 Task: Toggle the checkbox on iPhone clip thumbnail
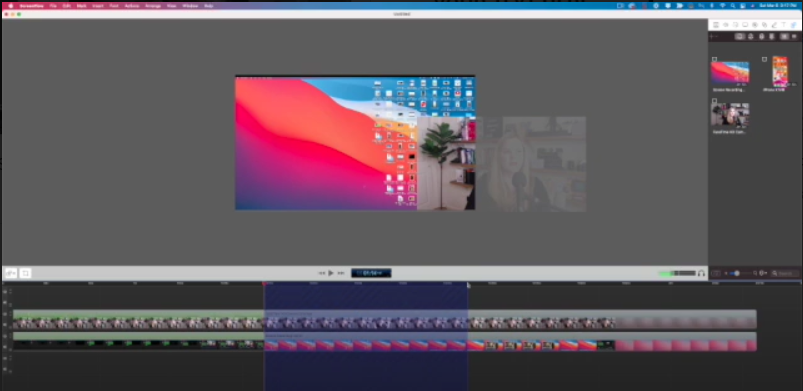click(765, 59)
